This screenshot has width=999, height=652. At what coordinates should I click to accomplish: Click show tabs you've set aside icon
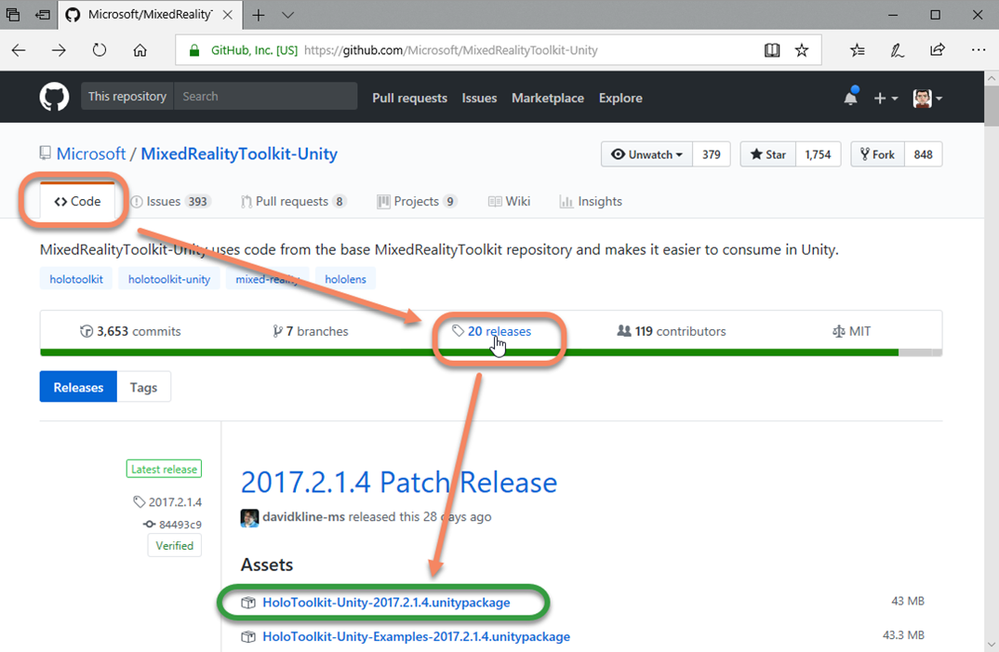click(13, 15)
